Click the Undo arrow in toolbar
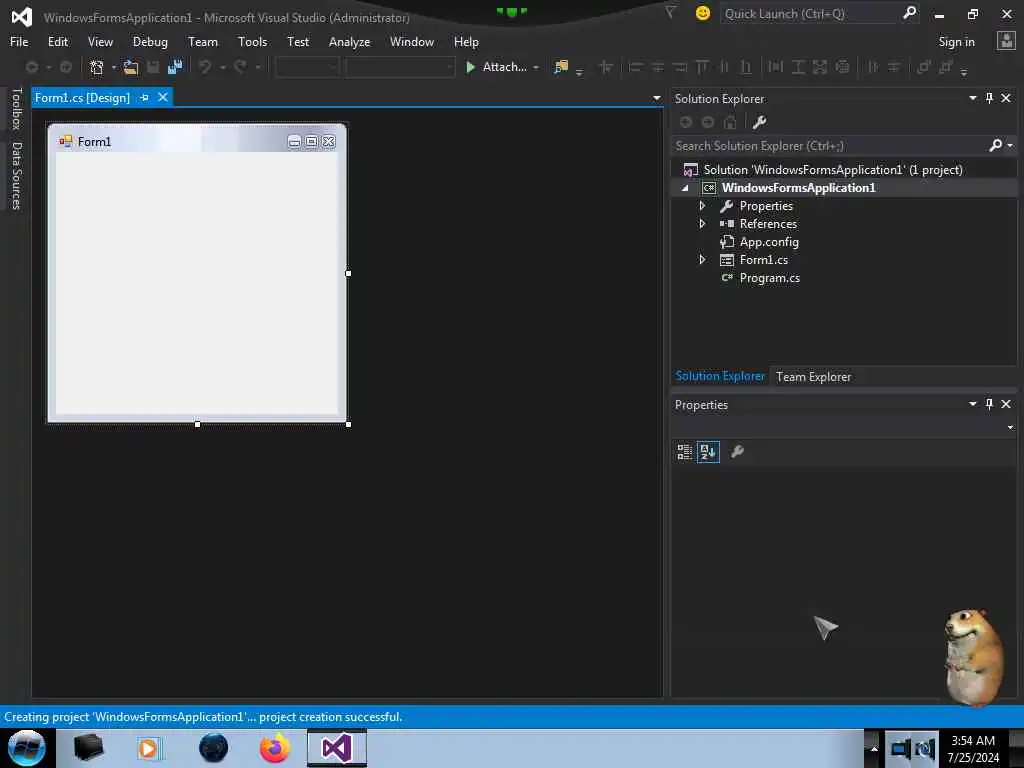 pyautogui.click(x=204, y=67)
